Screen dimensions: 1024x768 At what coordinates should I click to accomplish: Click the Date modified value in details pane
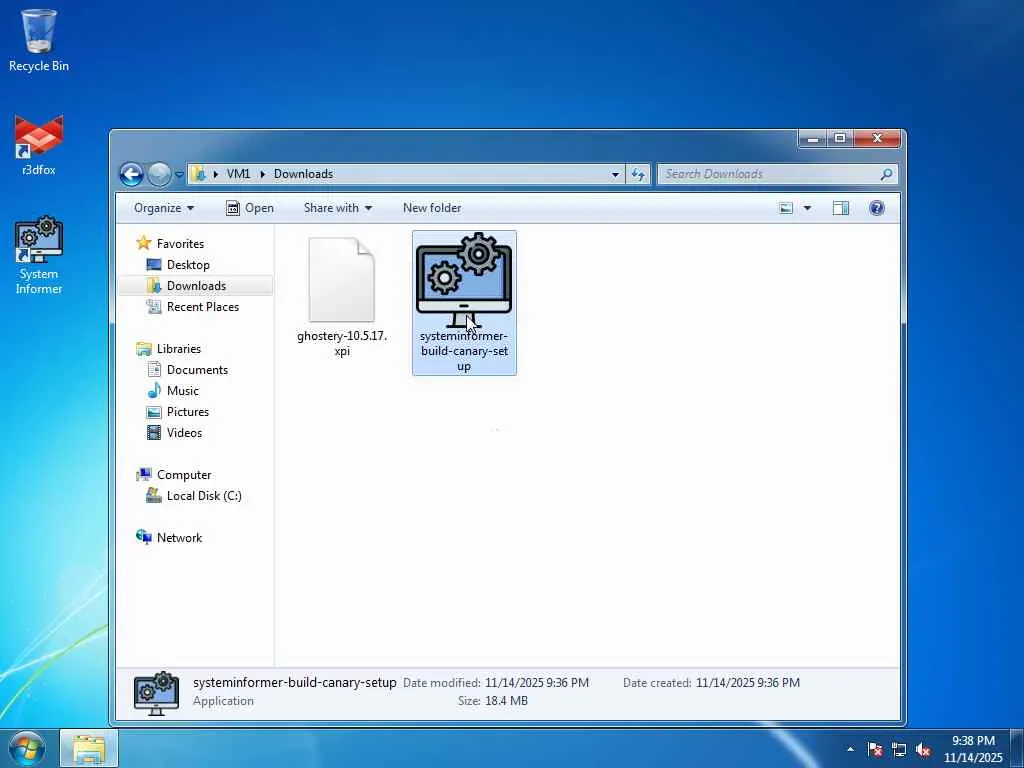[x=537, y=682]
